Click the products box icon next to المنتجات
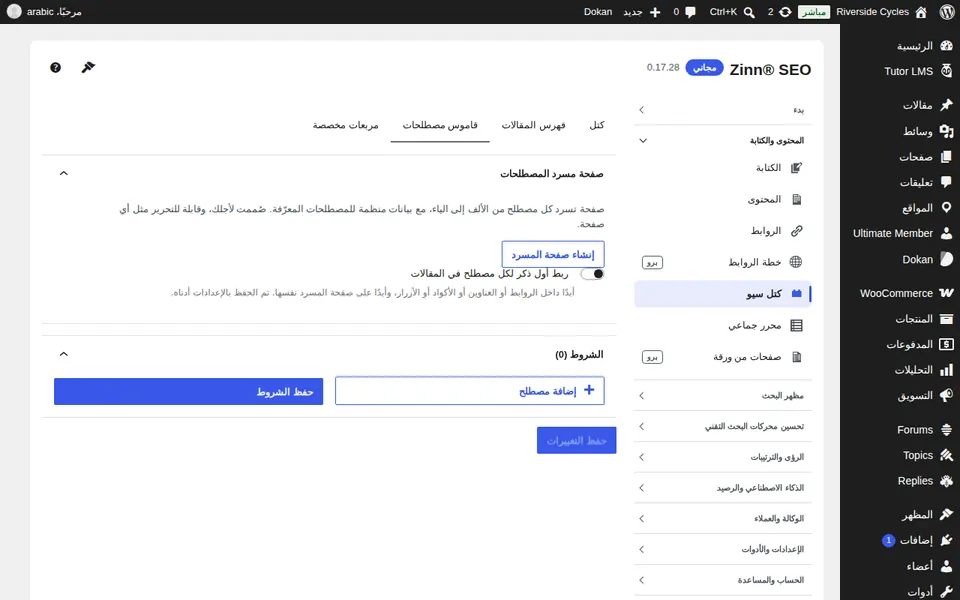The width and height of the screenshot is (960, 600). (947, 318)
